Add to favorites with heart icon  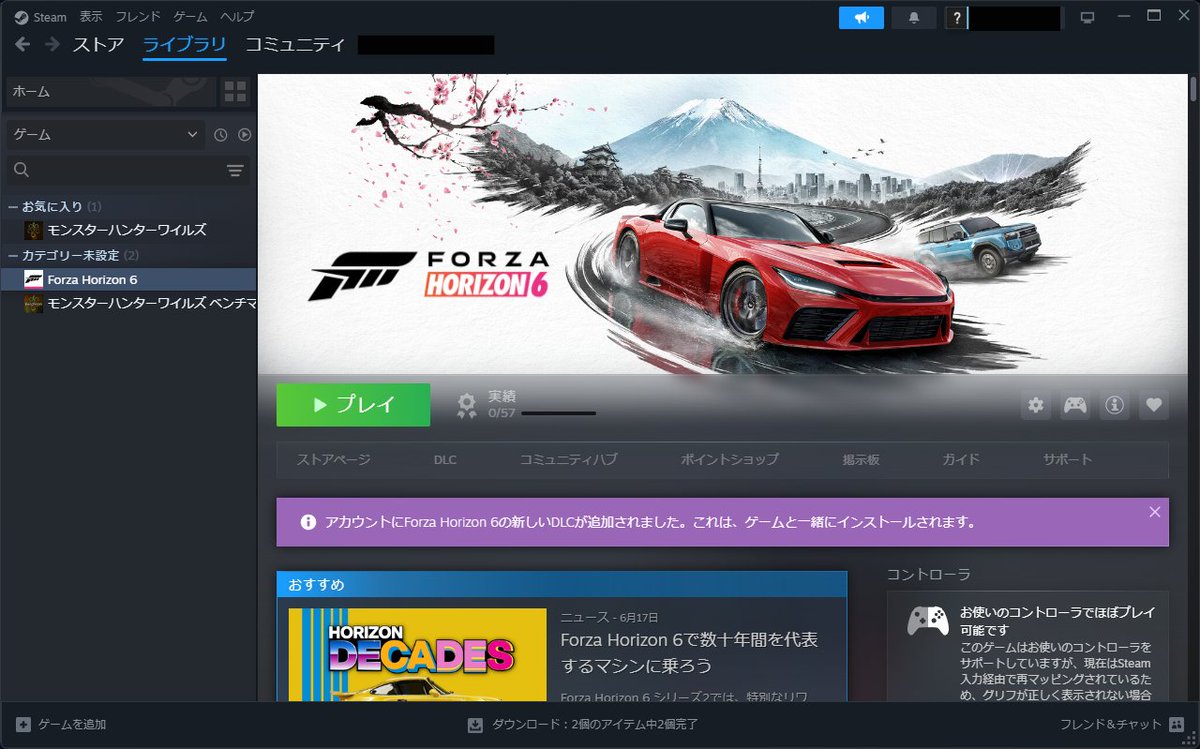tap(1154, 405)
